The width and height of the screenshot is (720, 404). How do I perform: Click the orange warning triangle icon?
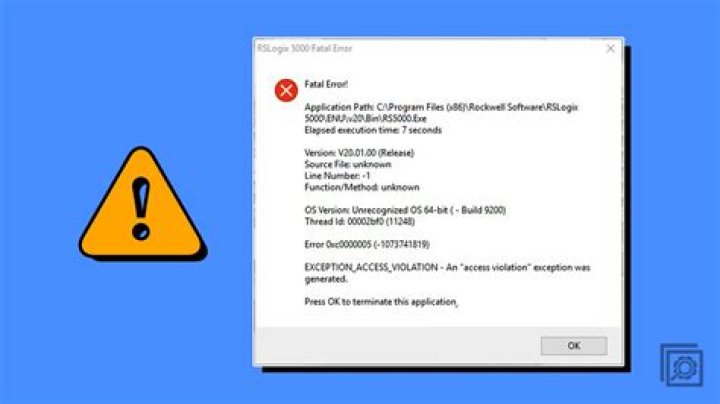[x=142, y=203]
